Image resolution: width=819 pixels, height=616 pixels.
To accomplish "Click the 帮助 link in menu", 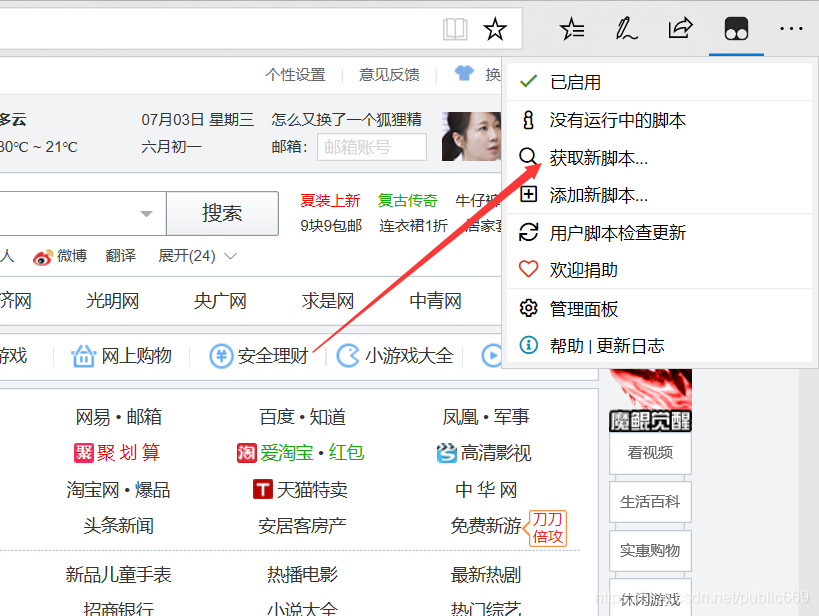I will (x=566, y=345).
